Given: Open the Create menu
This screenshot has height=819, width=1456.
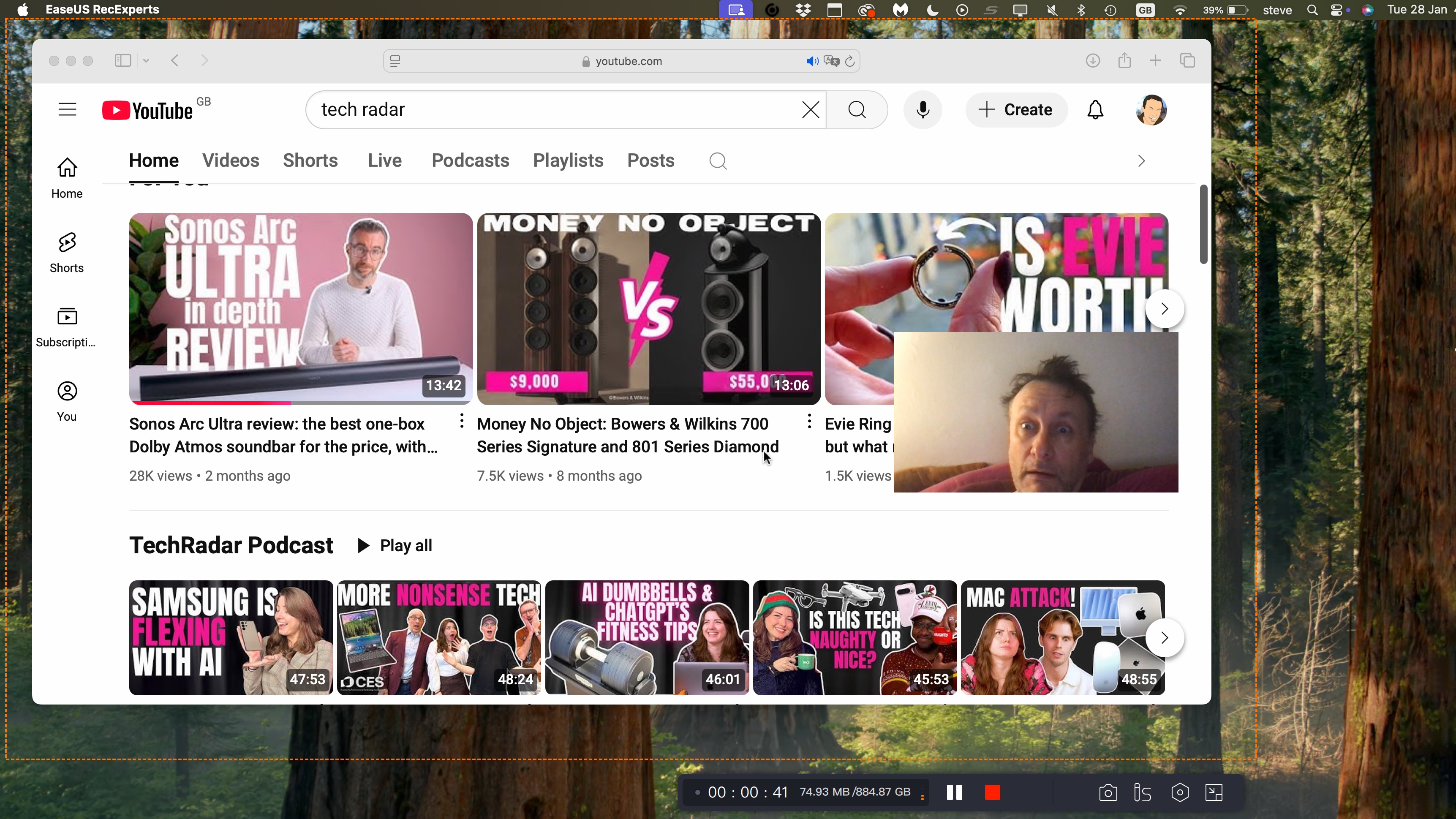Looking at the screenshot, I should pyautogui.click(x=1016, y=110).
